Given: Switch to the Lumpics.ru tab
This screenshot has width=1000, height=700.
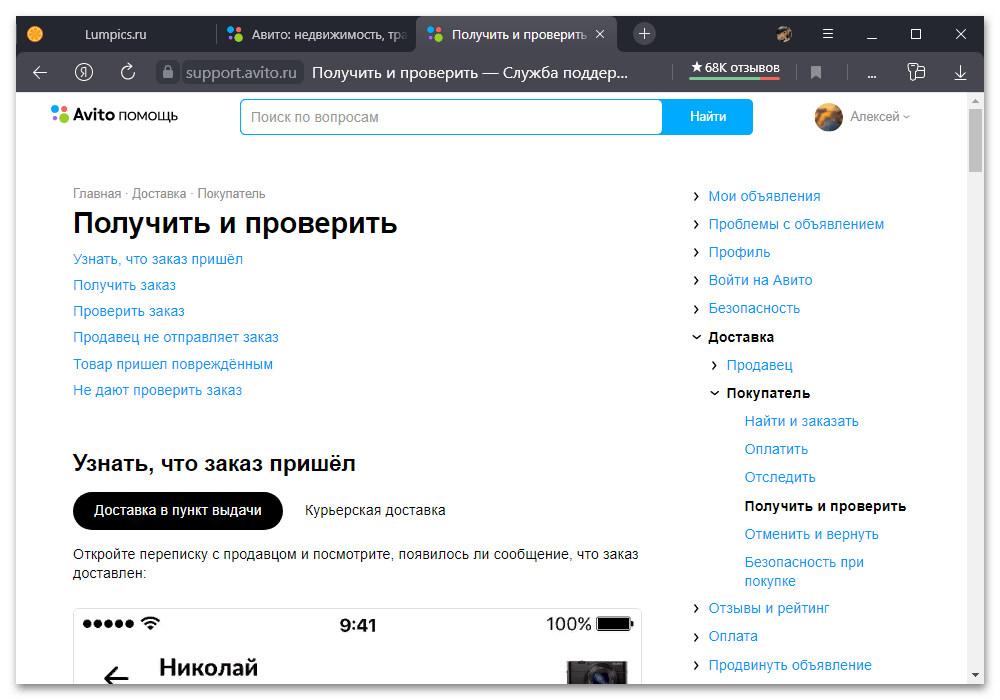Looking at the screenshot, I should pyautogui.click(x=115, y=34).
